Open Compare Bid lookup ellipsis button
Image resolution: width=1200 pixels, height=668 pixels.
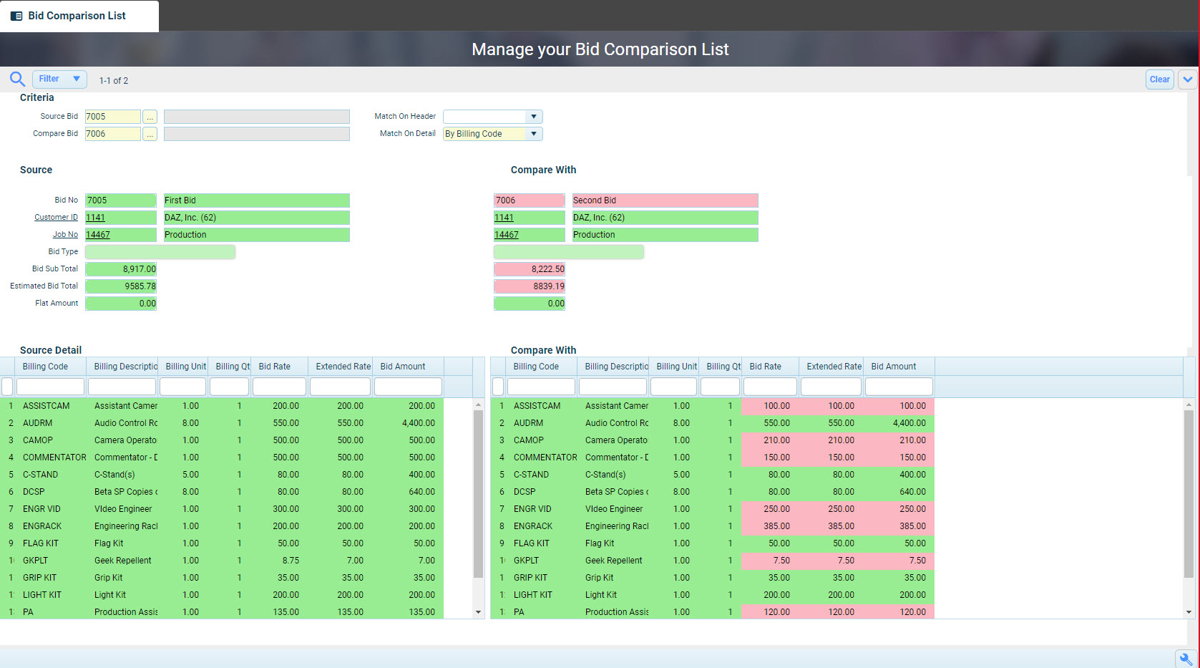pyautogui.click(x=150, y=134)
